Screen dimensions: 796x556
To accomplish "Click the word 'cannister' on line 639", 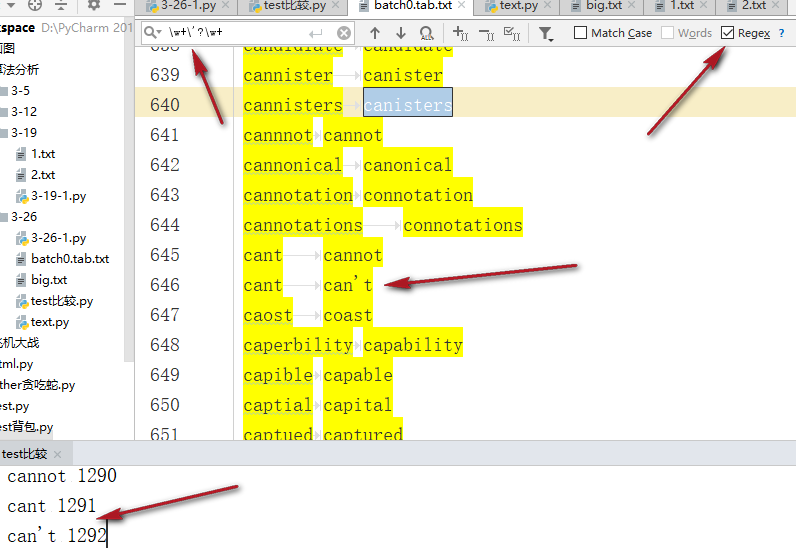I will (x=288, y=76).
